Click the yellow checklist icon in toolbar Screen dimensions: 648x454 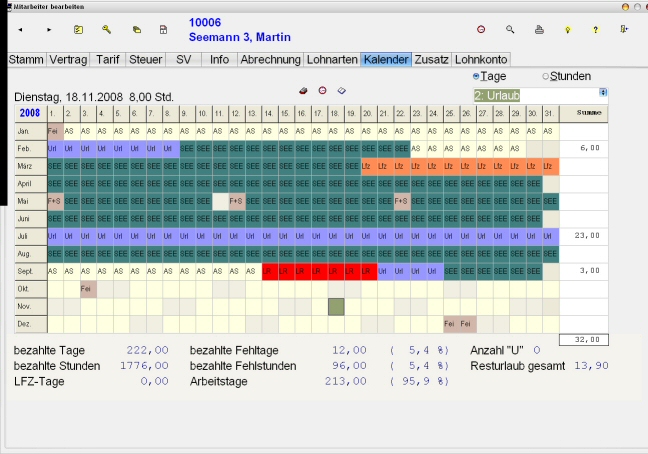78,30
